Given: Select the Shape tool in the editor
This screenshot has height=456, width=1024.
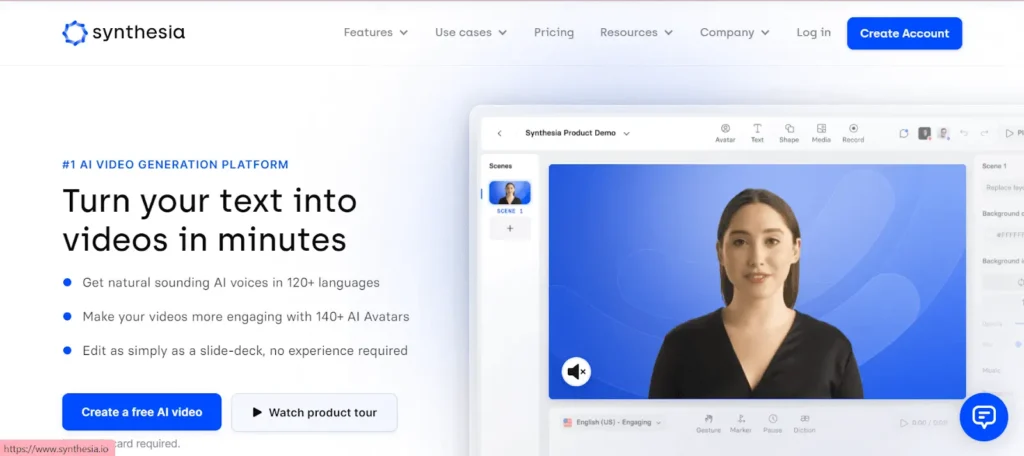Looking at the screenshot, I should click(x=789, y=133).
